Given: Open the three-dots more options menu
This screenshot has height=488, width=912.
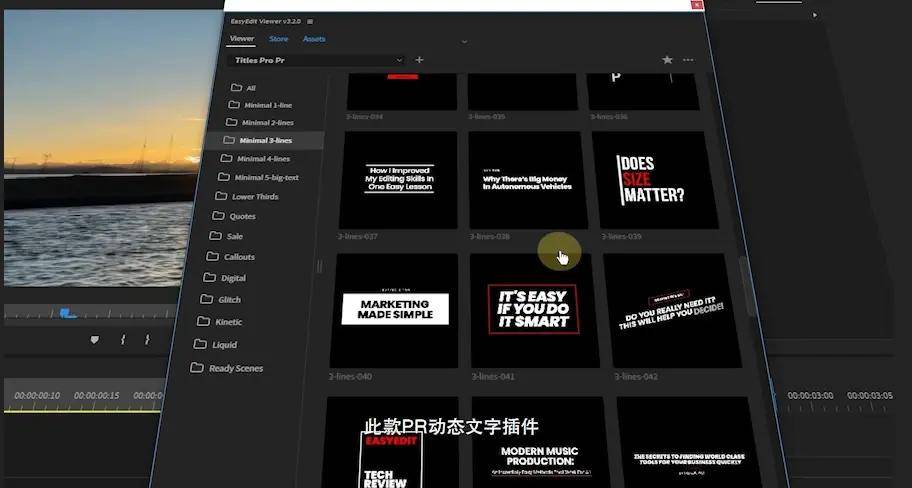Looking at the screenshot, I should pyautogui.click(x=688, y=60).
